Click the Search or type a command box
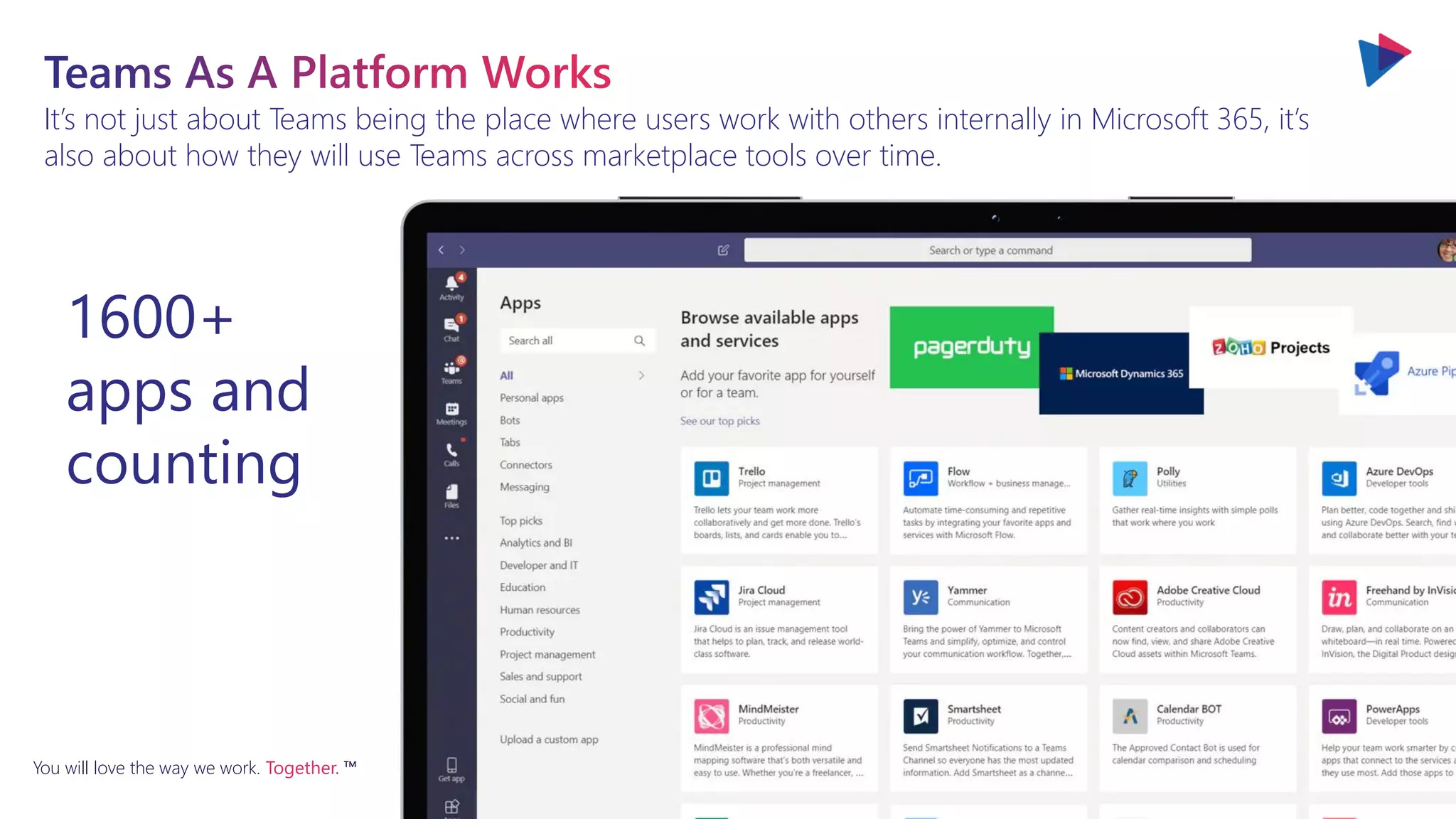This screenshot has height=819, width=1456. (997, 250)
